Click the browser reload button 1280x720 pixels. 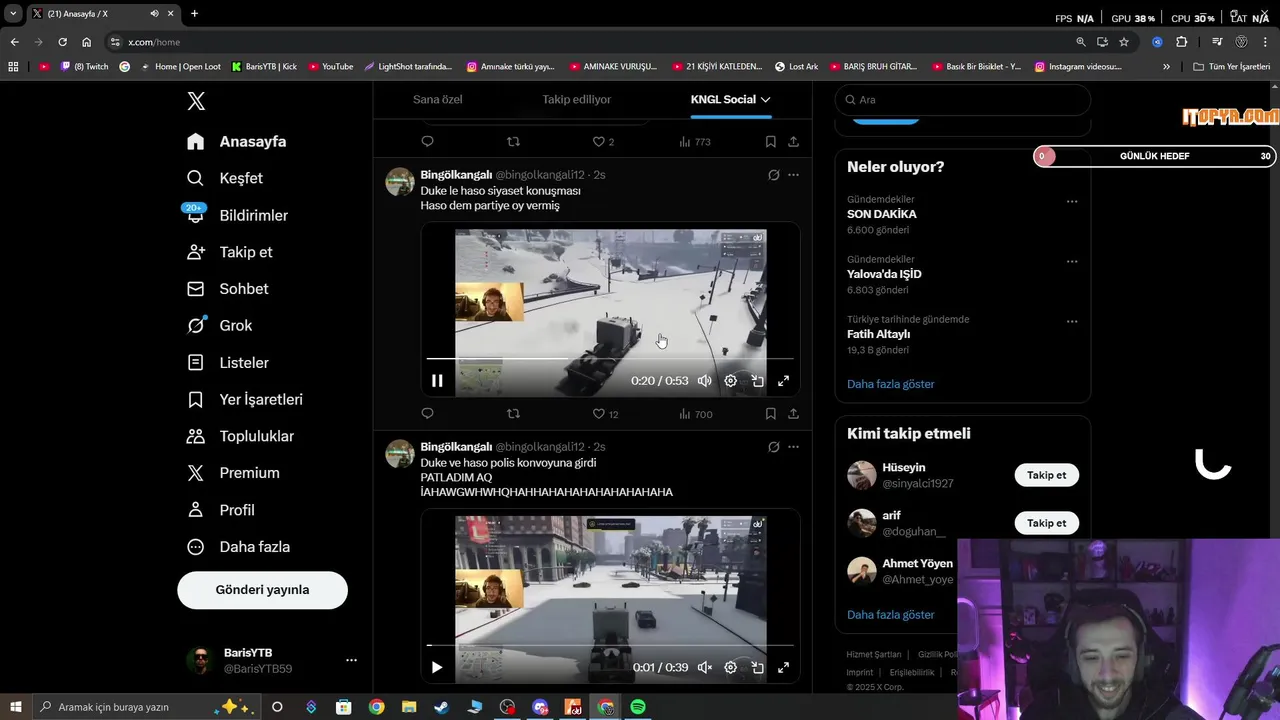62,42
